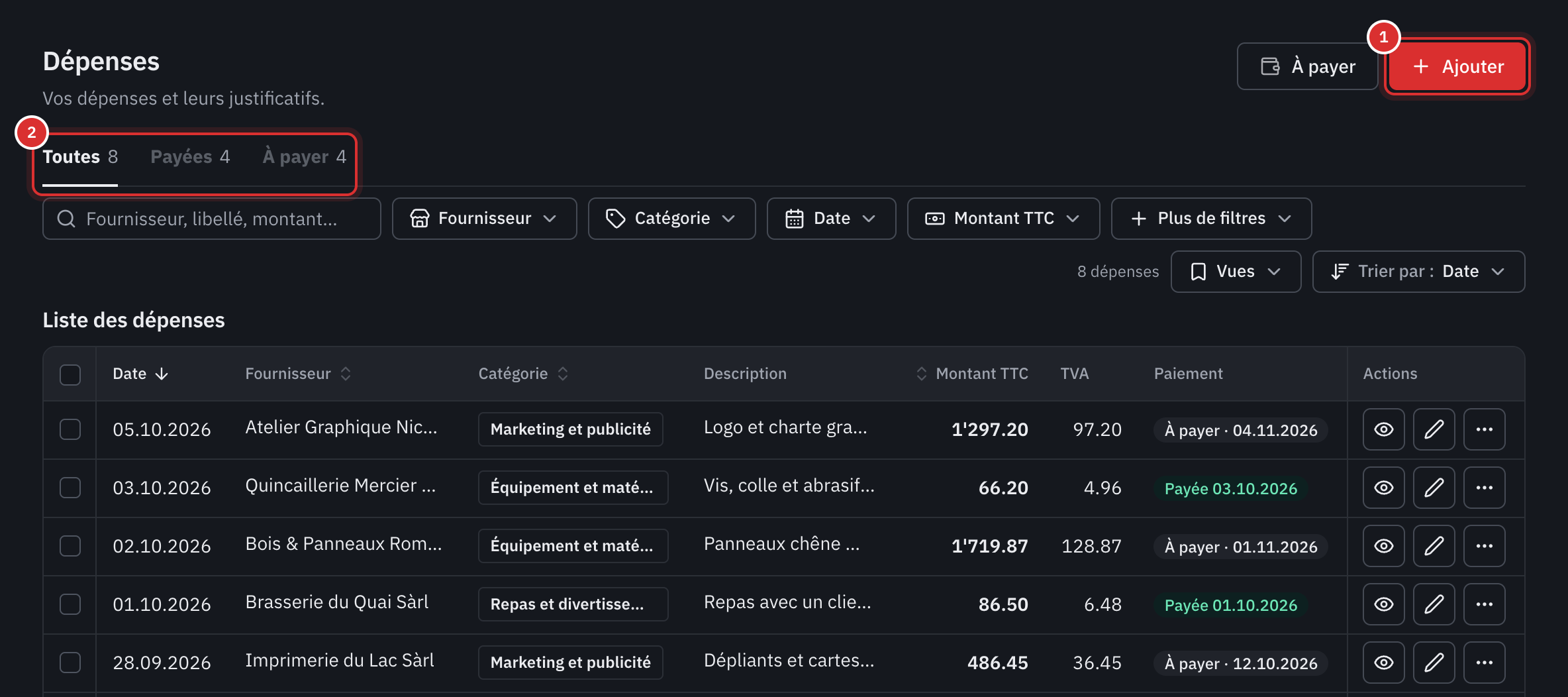The width and height of the screenshot is (1568, 697).
Task: Edit the Brasserie du Quai expense
Action: click(x=1434, y=604)
